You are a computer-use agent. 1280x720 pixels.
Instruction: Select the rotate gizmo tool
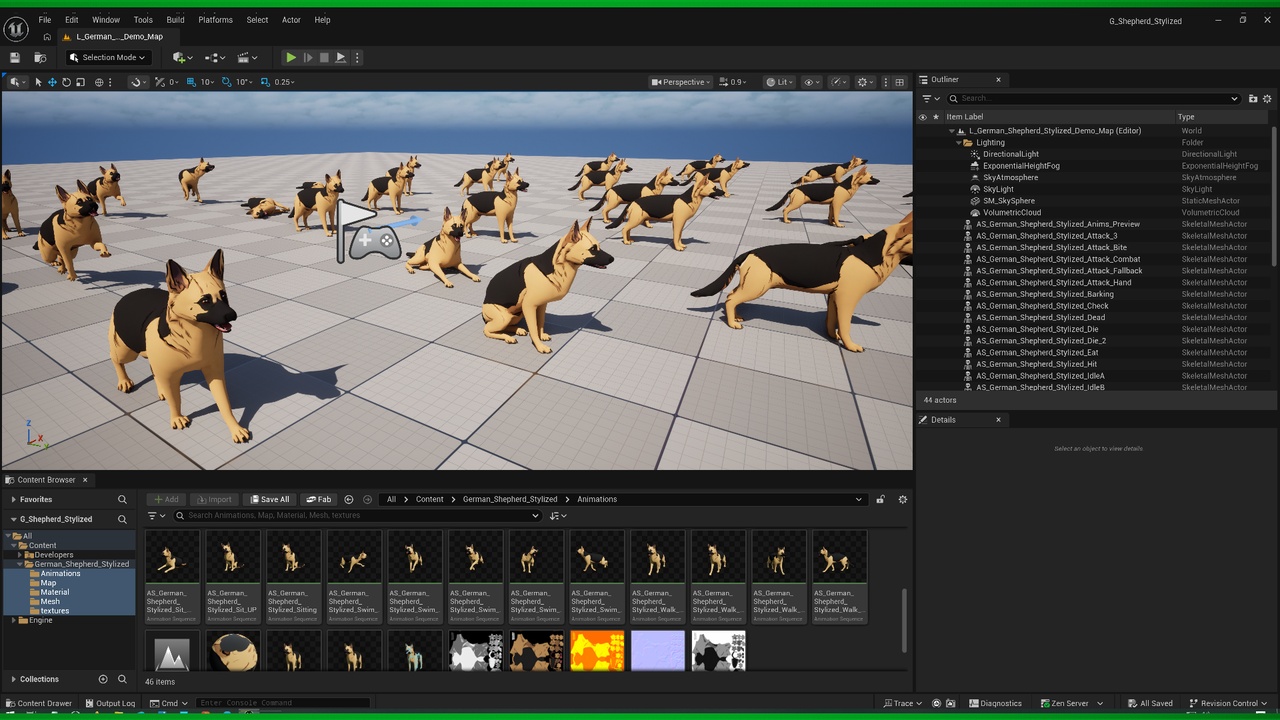(66, 82)
